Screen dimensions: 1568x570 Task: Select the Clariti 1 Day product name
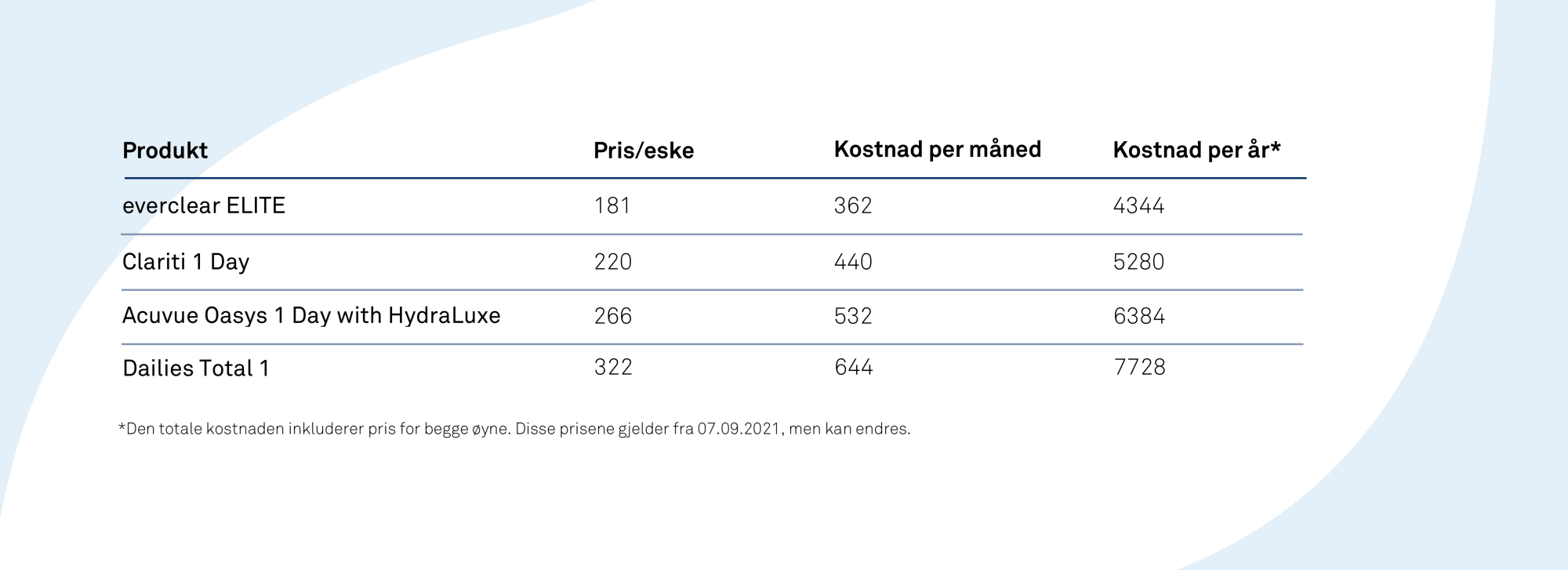186,262
